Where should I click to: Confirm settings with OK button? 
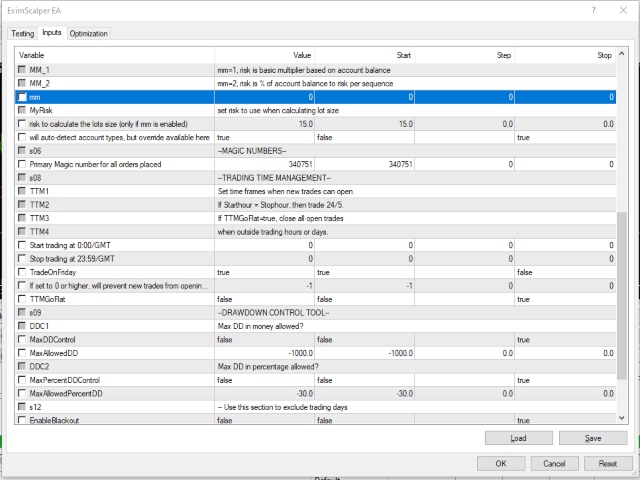[x=501, y=464]
